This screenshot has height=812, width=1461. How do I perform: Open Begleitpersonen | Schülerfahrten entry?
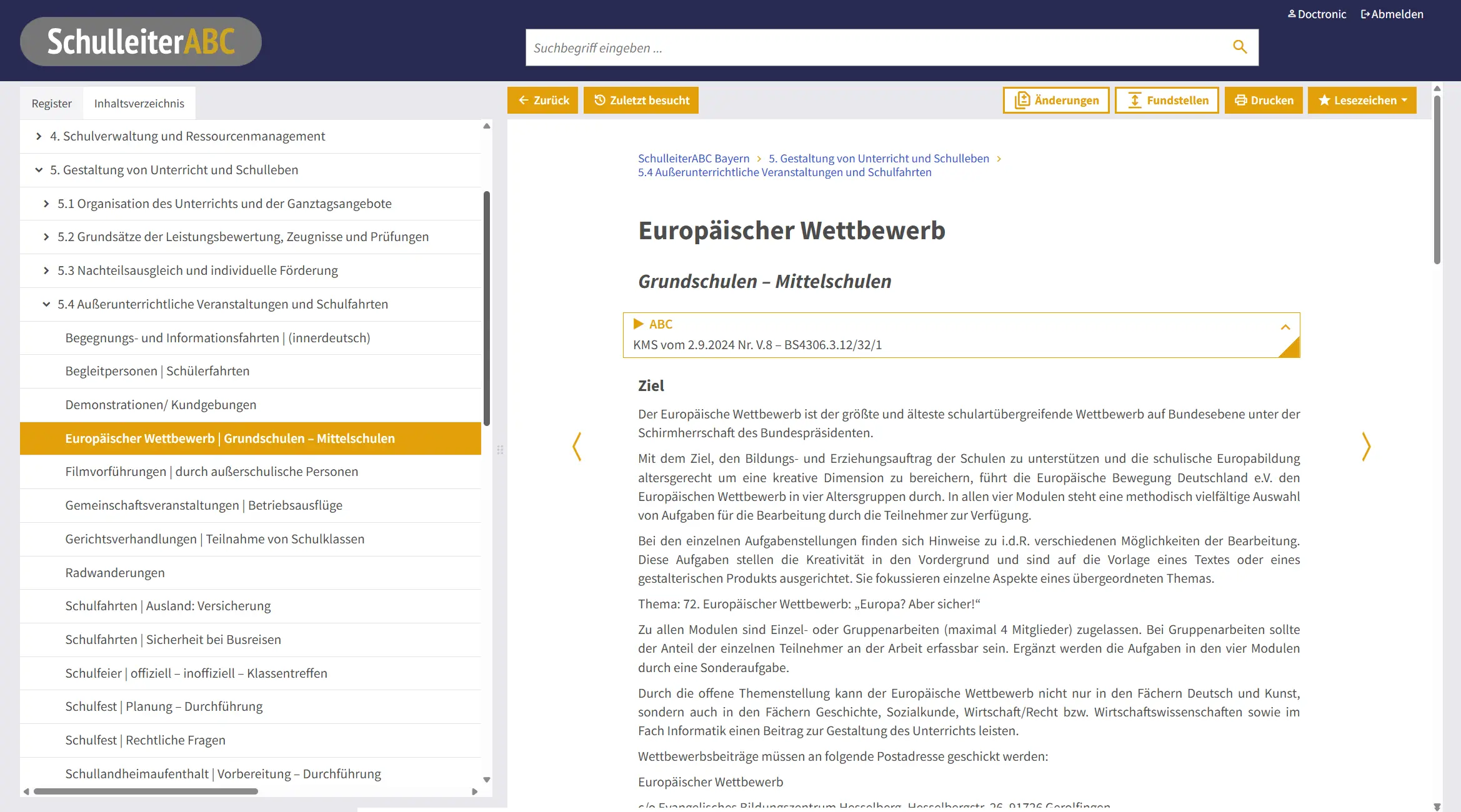[x=251, y=371]
